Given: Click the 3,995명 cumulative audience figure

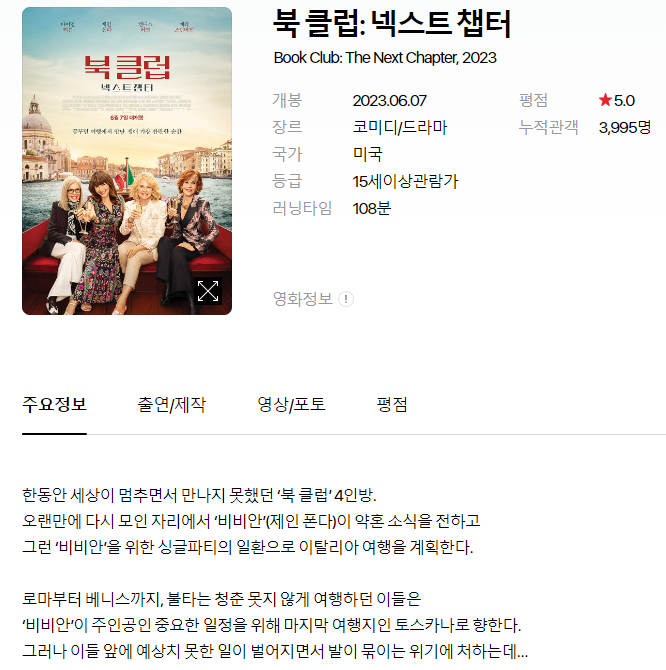Looking at the screenshot, I should coord(625,127).
